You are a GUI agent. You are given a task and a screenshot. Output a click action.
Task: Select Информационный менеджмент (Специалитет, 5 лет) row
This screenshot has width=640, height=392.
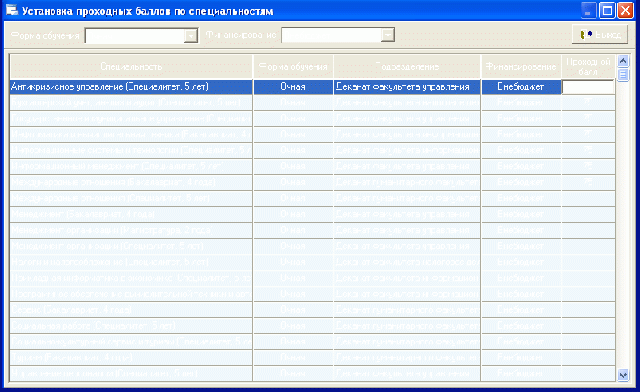pos(312,167)
